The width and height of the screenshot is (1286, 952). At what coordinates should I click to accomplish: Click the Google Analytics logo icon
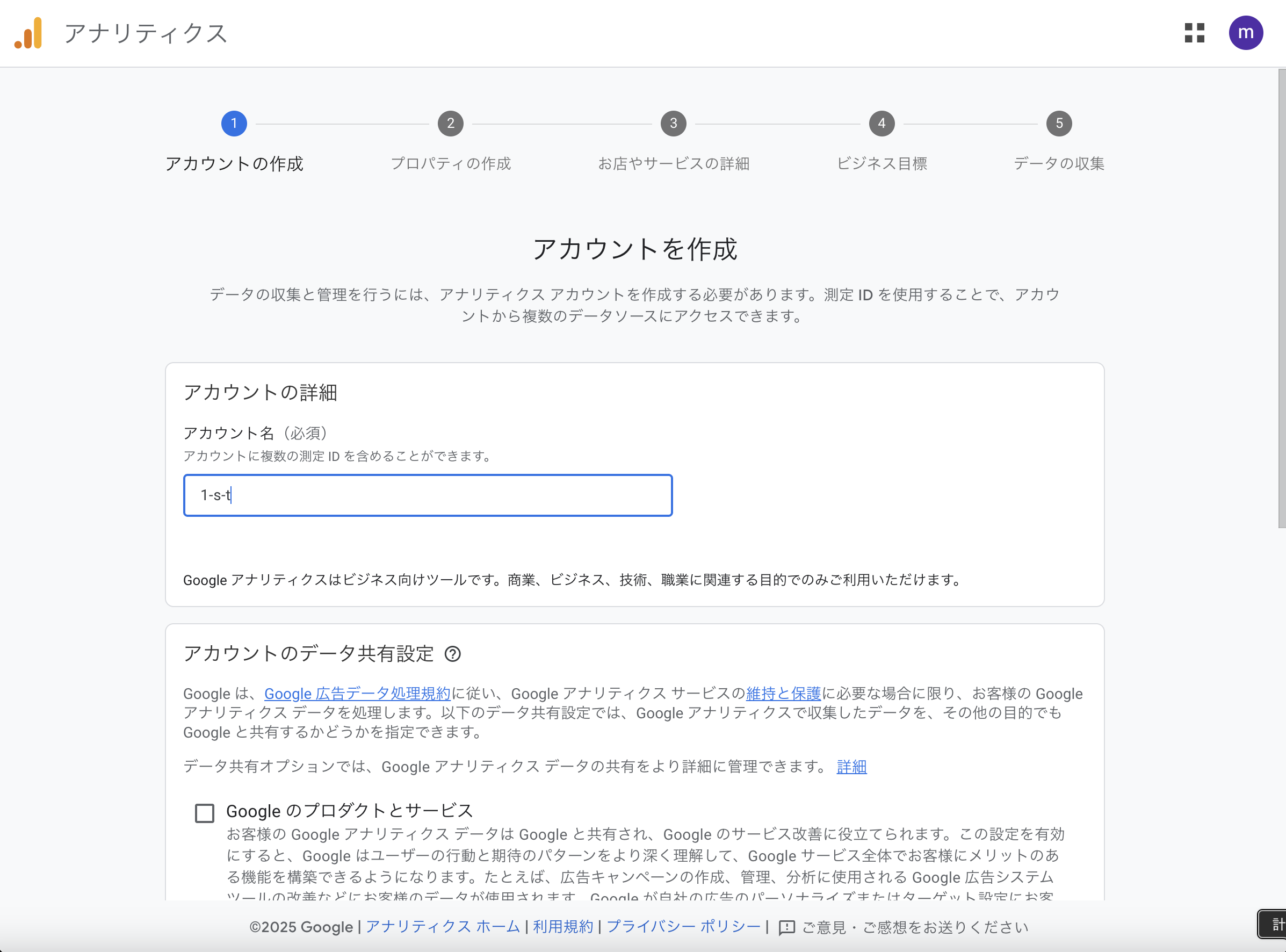tap(28, 33)
